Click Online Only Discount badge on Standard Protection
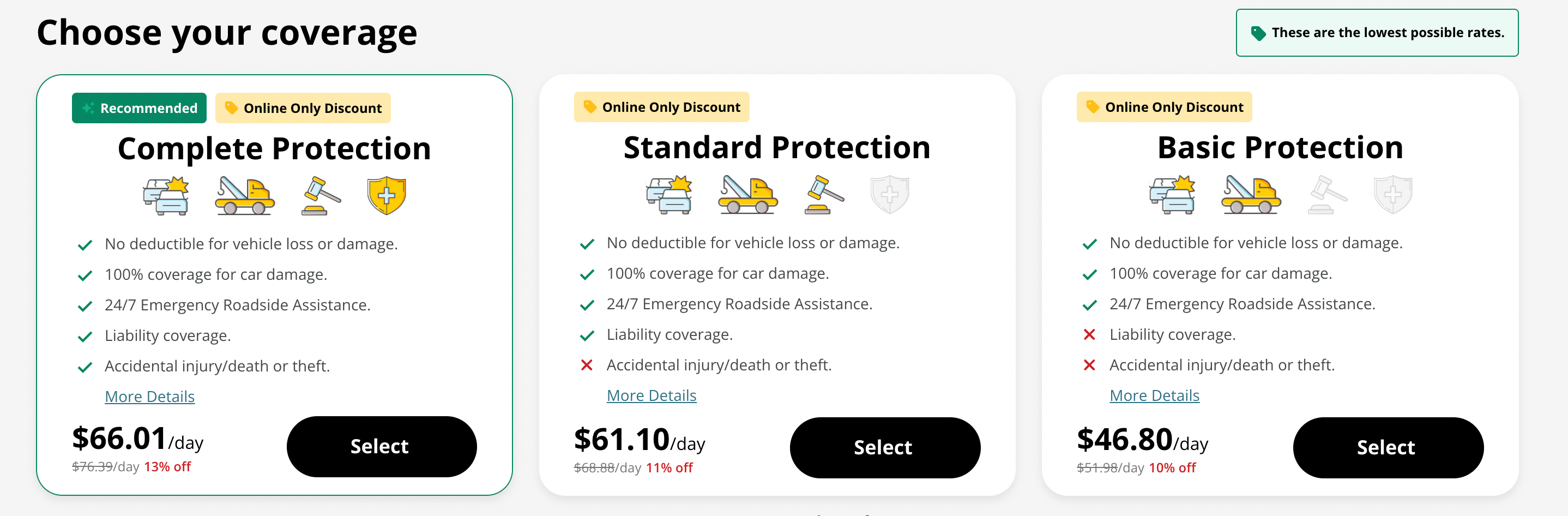1568x516 pixels. [662, 107]
